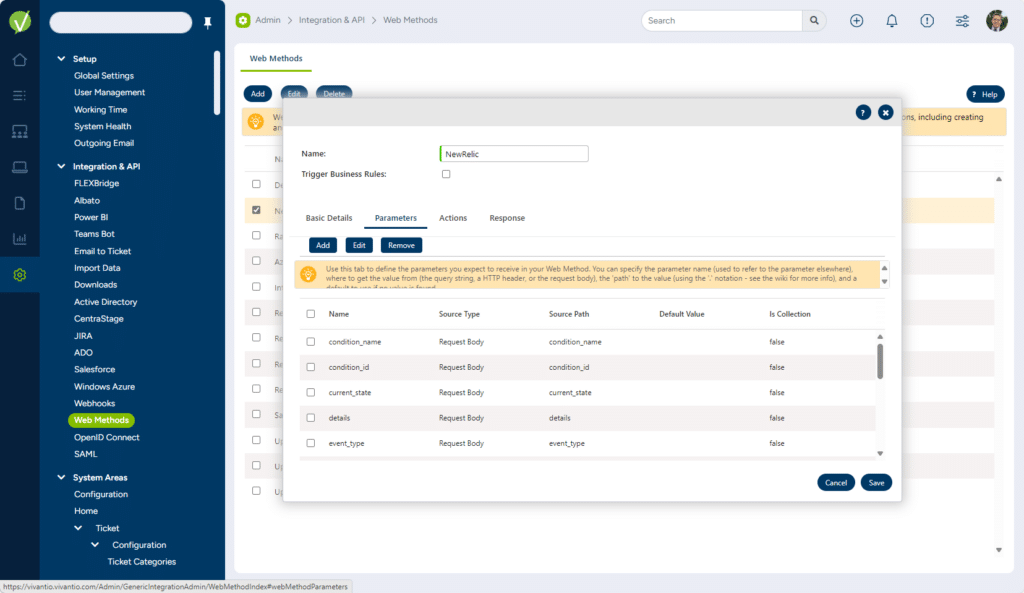Pin the sidebar with the pin icon
This screenshot has width=1024, height=593.
(208, 22)
